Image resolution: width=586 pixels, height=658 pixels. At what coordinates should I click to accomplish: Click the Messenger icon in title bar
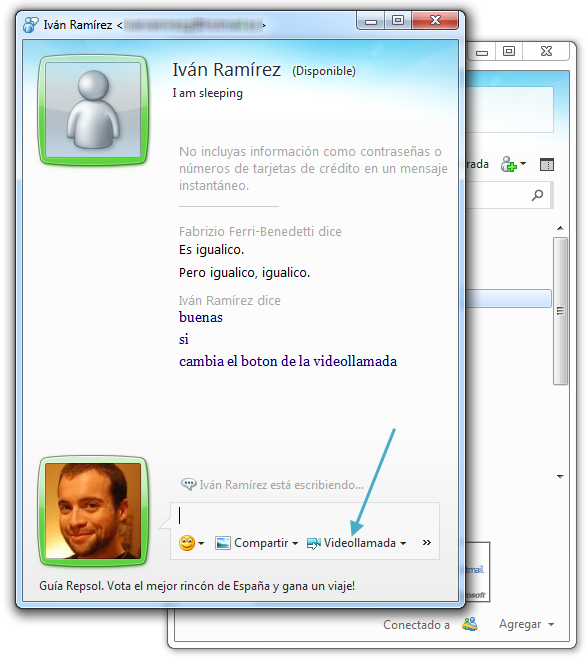click(31, 25)
